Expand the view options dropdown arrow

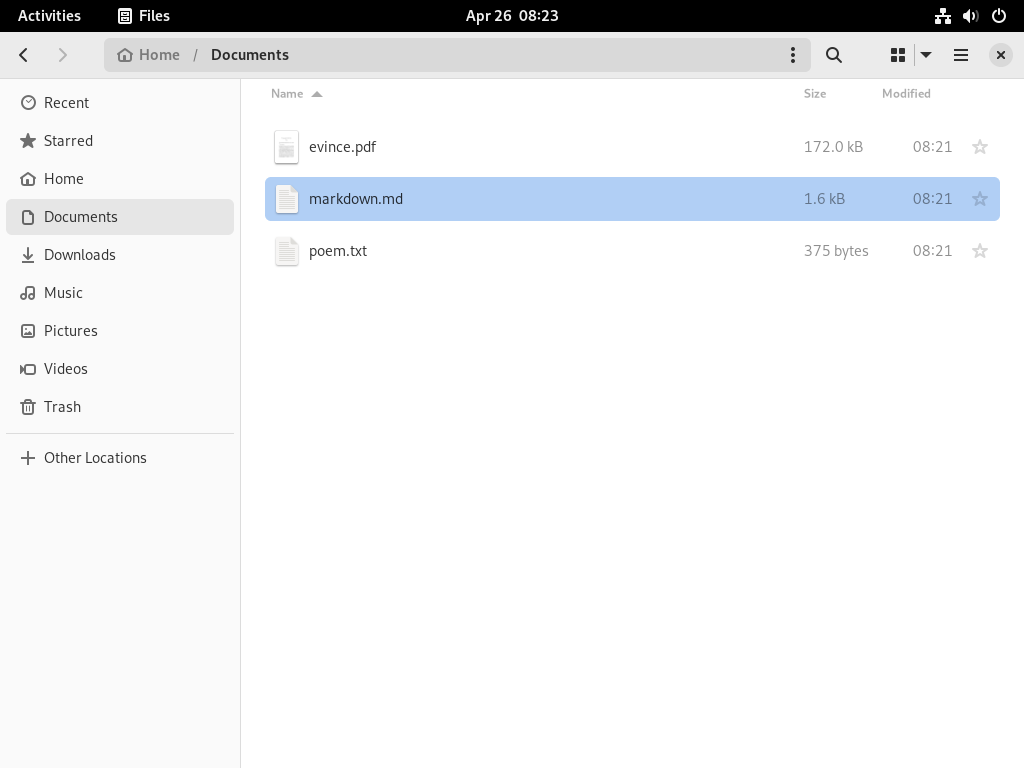pos(926,55)
